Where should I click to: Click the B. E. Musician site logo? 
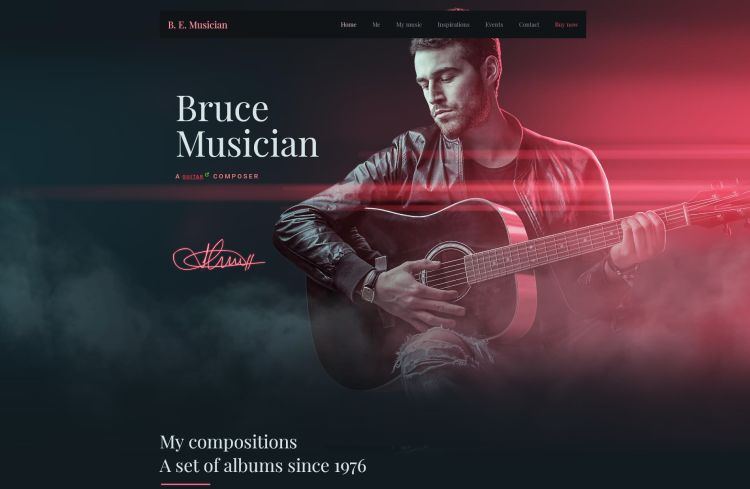pyautogui.click(x=198, y=25)
